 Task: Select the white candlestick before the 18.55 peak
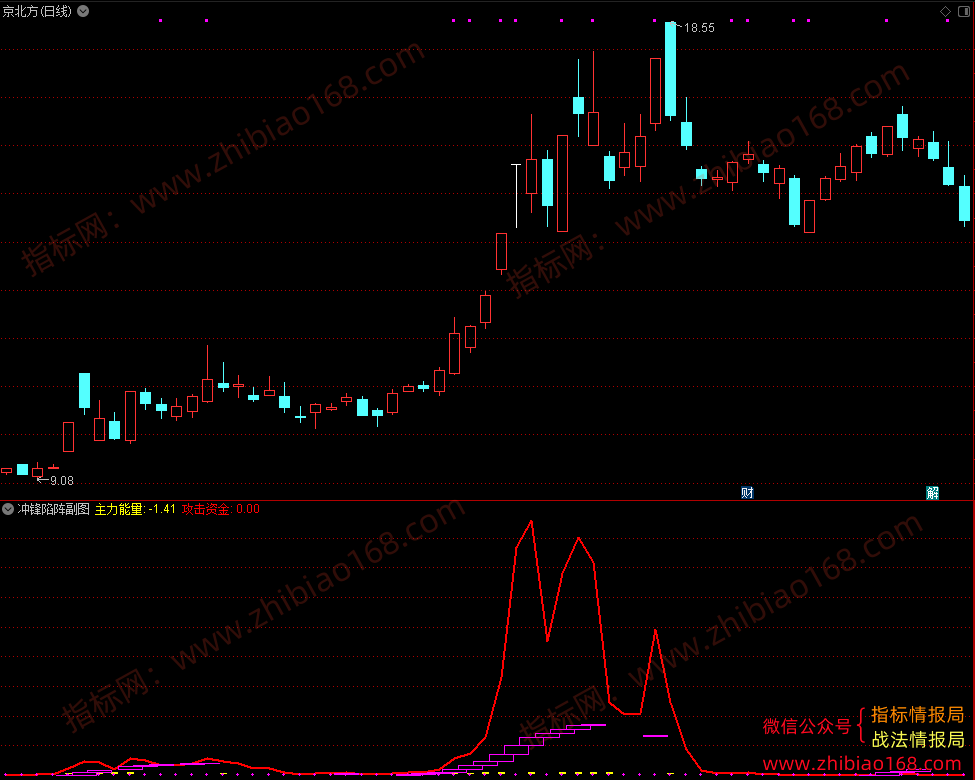[x=516, y=196]
